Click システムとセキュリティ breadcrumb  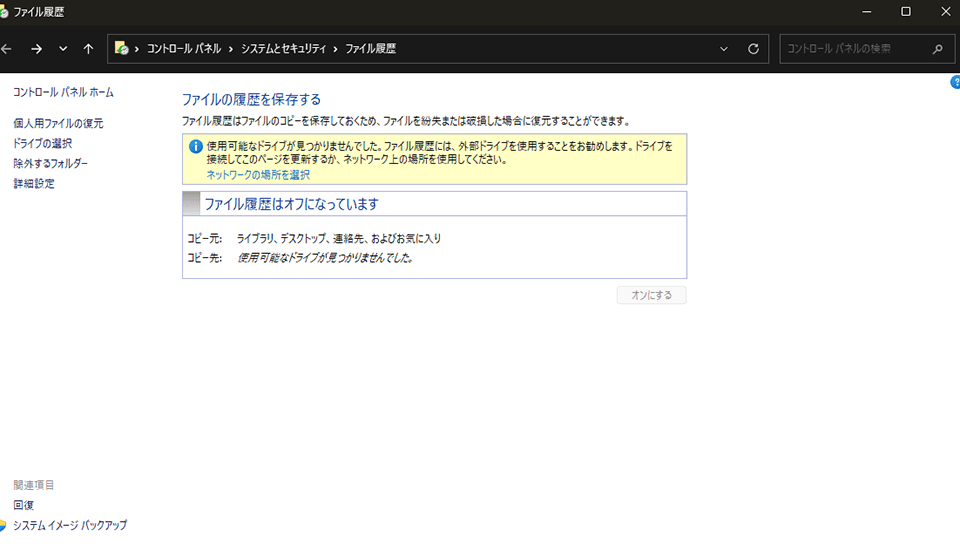[x=283, y=49]
